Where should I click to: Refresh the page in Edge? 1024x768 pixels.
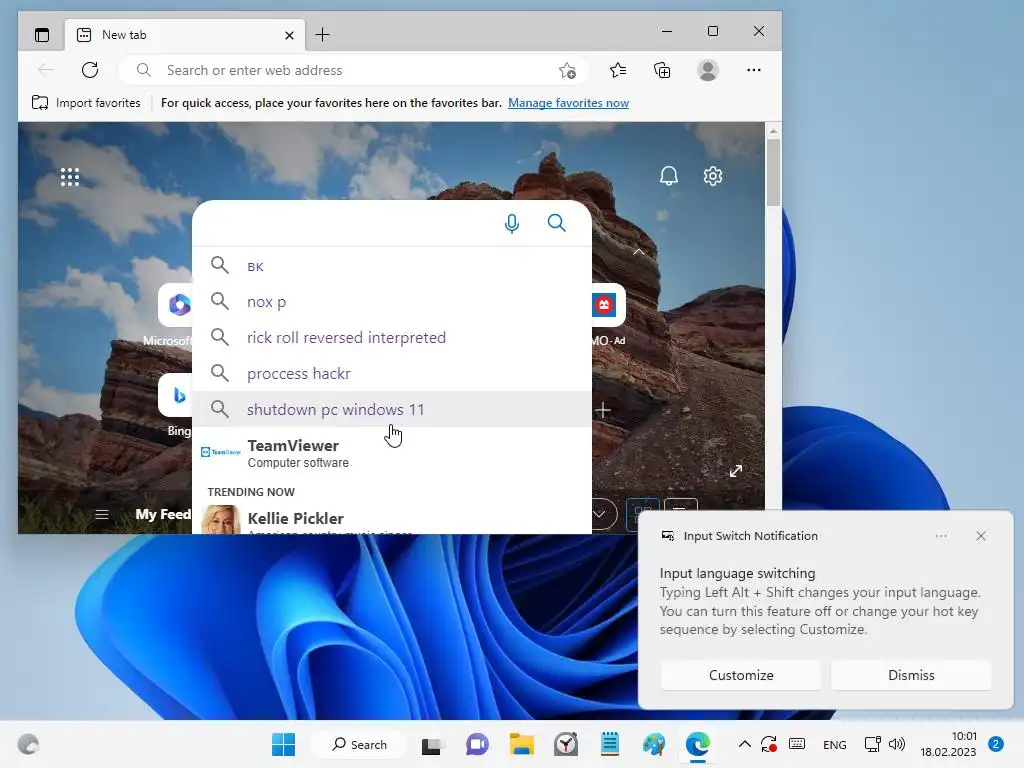pos(90,70)
